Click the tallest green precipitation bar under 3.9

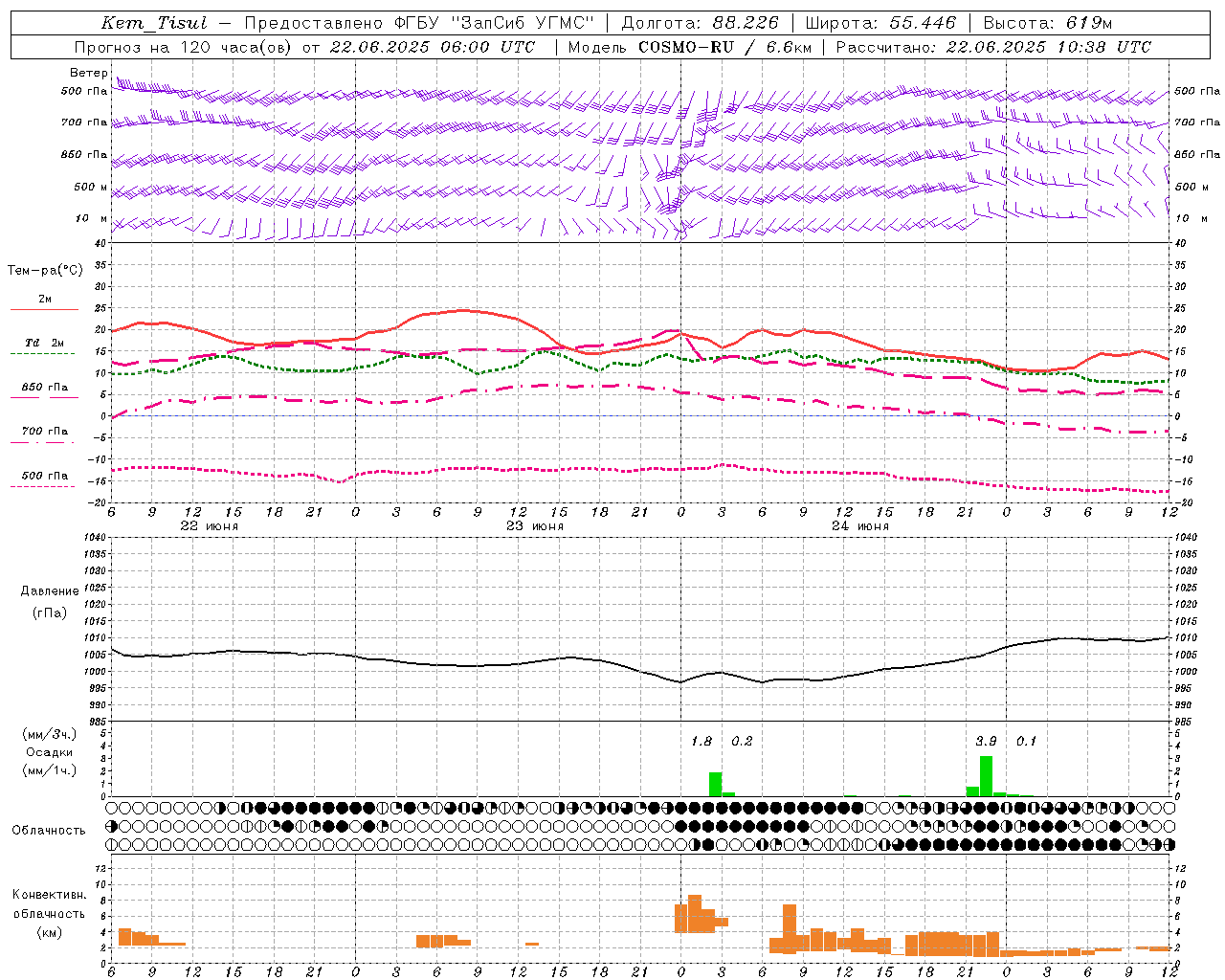[986, 776]
